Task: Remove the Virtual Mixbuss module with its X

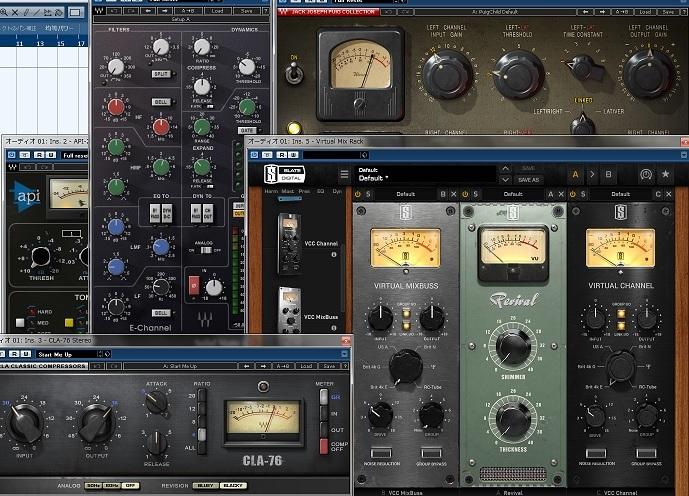Action: pos(453,194)
